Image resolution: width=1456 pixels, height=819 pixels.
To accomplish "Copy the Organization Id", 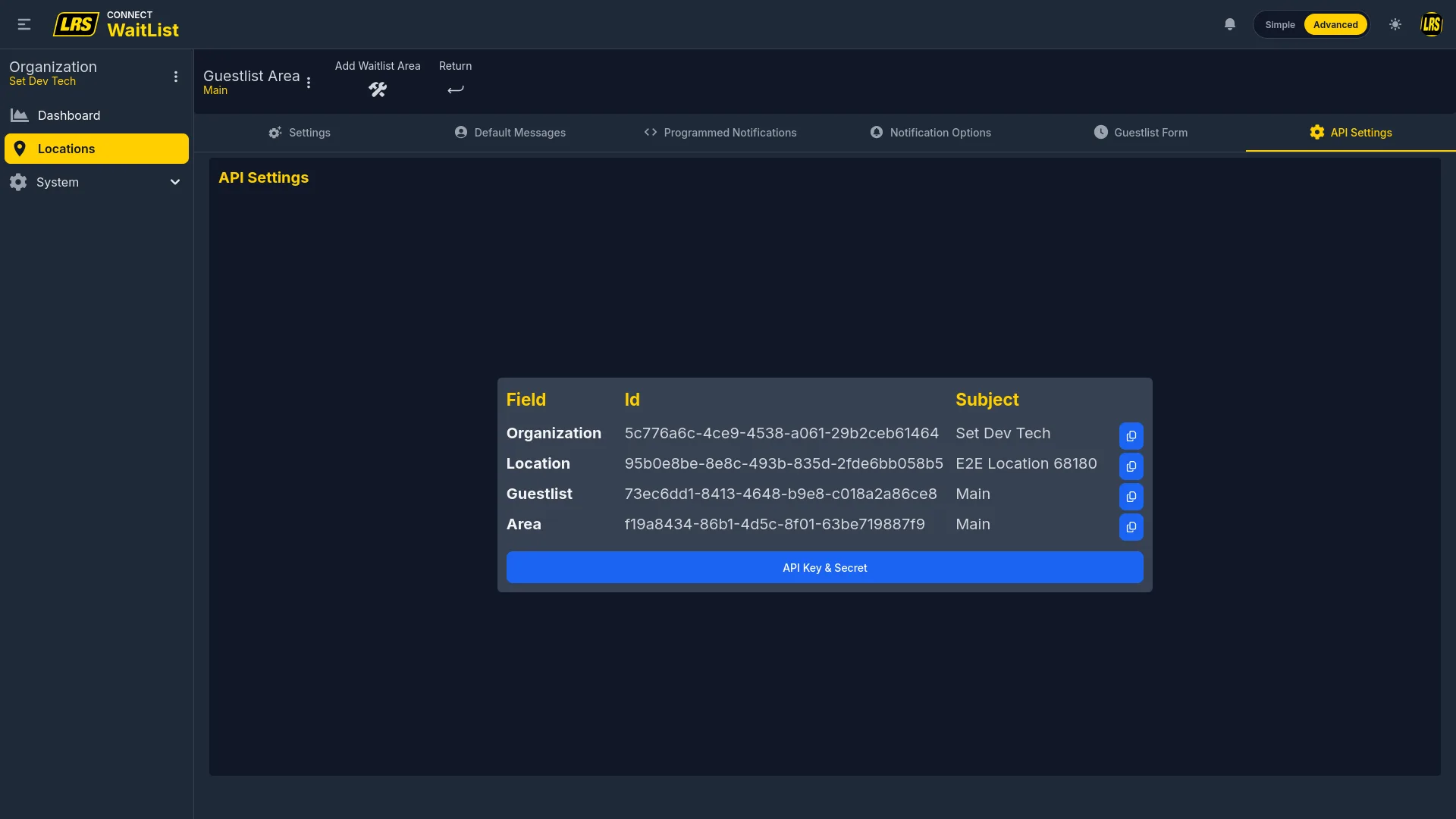I will tap(1131, 436).
